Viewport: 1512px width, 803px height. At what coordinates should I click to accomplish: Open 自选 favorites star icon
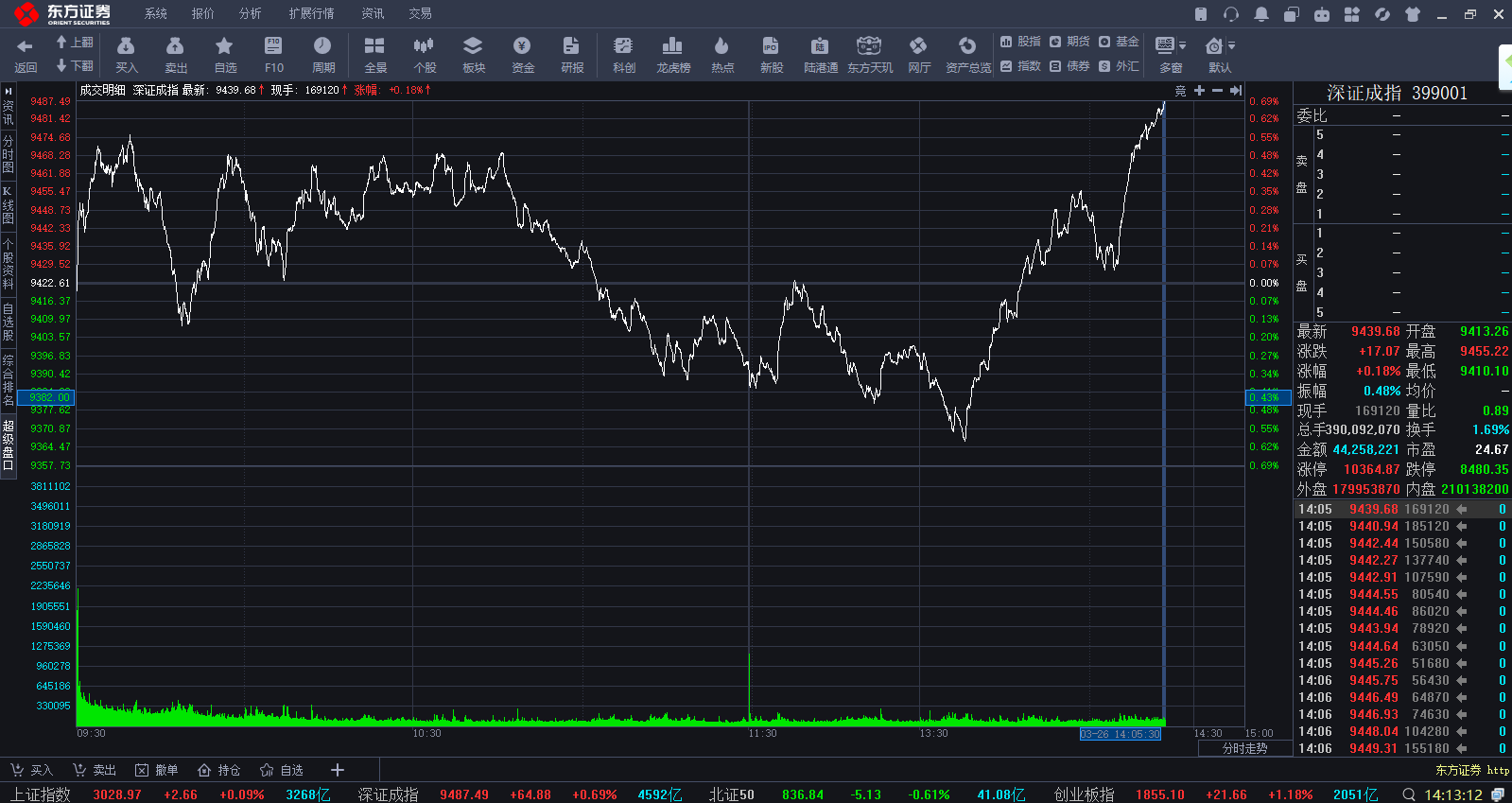click(225, 55)
